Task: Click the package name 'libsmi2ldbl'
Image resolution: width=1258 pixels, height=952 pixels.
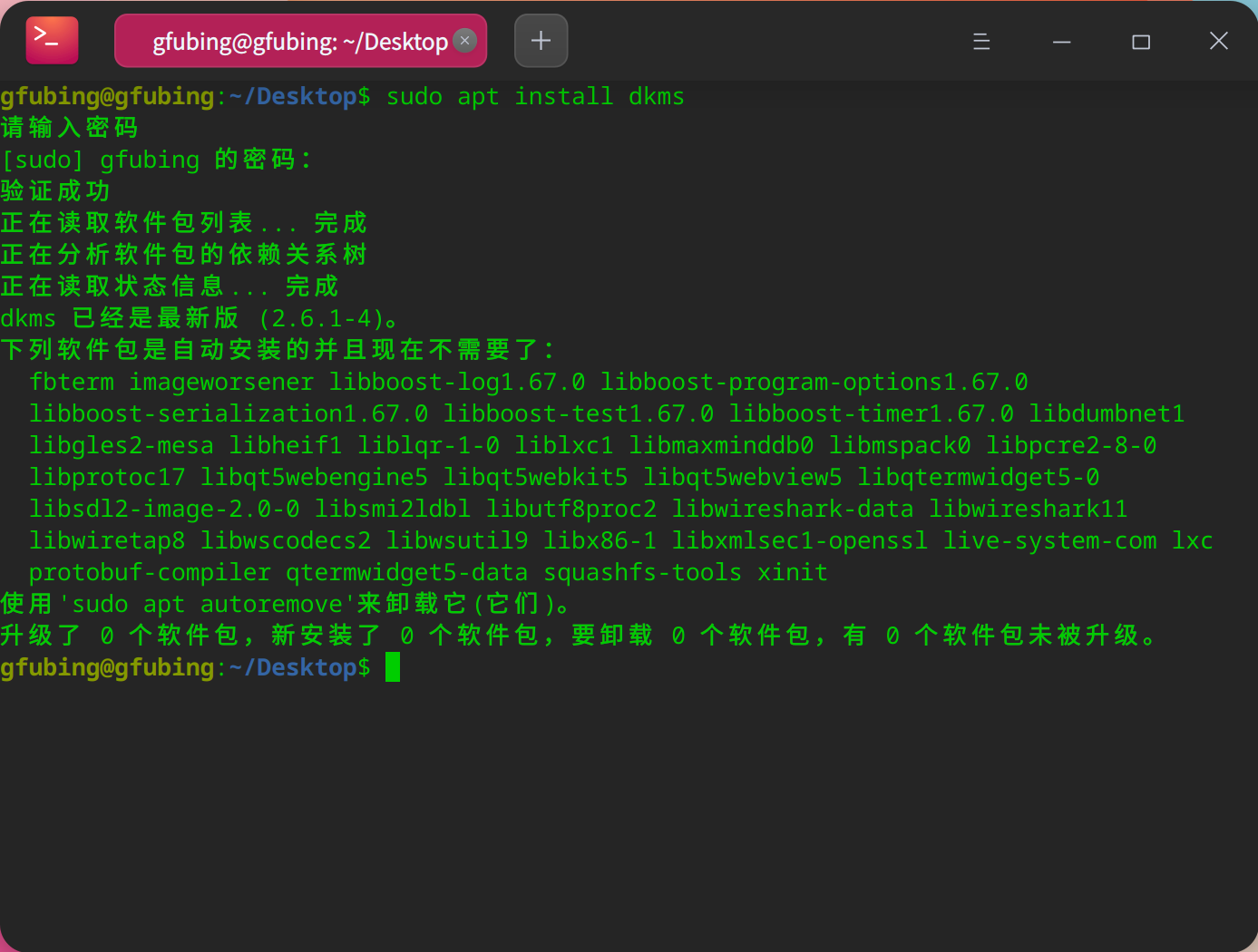Action: (x=393, y=509)
